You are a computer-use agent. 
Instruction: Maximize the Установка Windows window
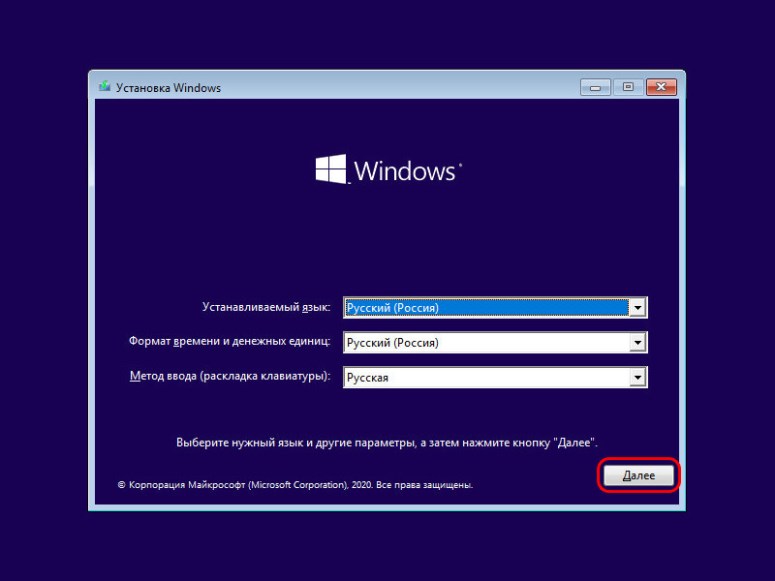tap(628, 87)
